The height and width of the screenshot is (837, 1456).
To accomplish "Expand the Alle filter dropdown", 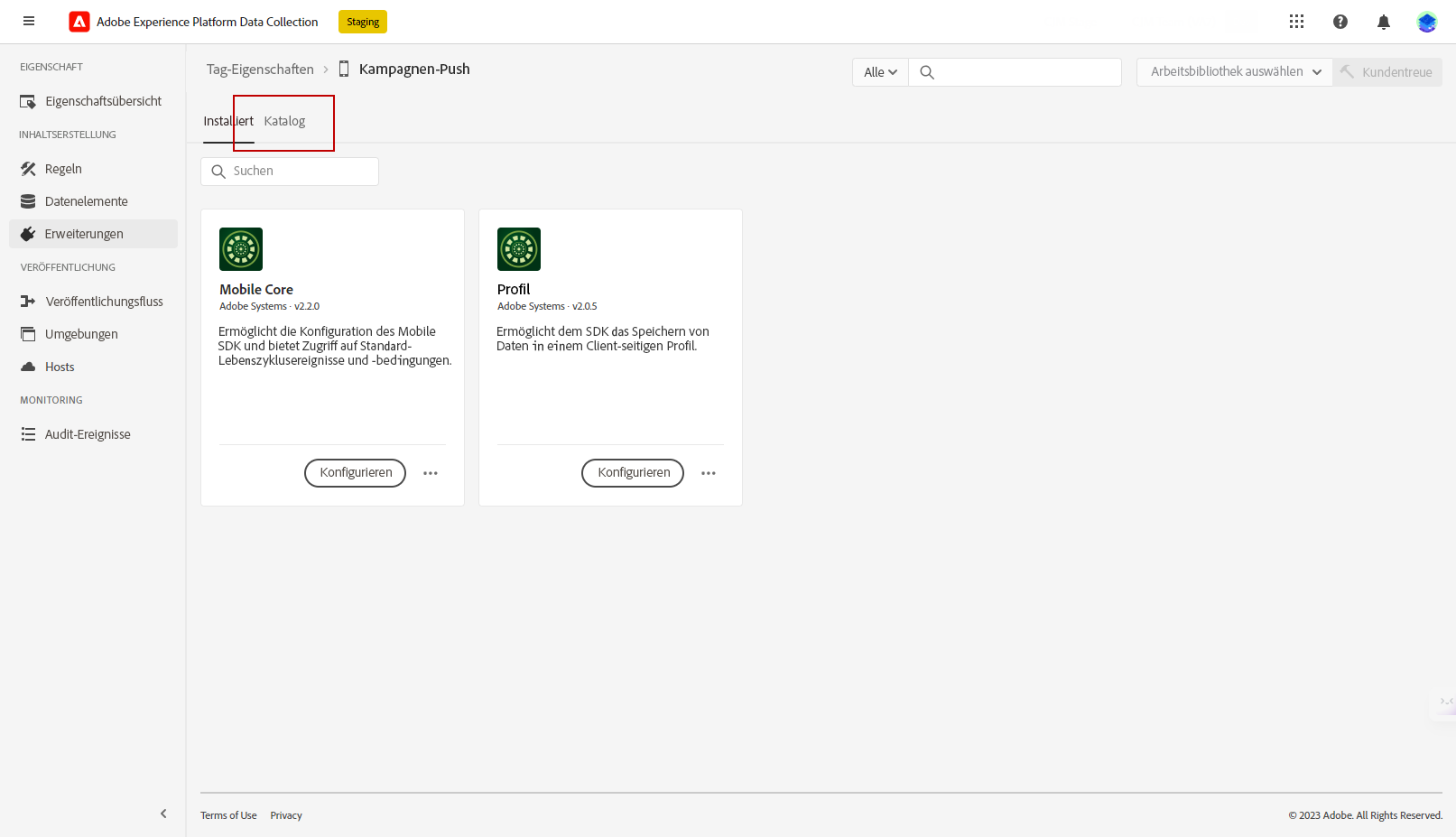I will click(880, 72).
